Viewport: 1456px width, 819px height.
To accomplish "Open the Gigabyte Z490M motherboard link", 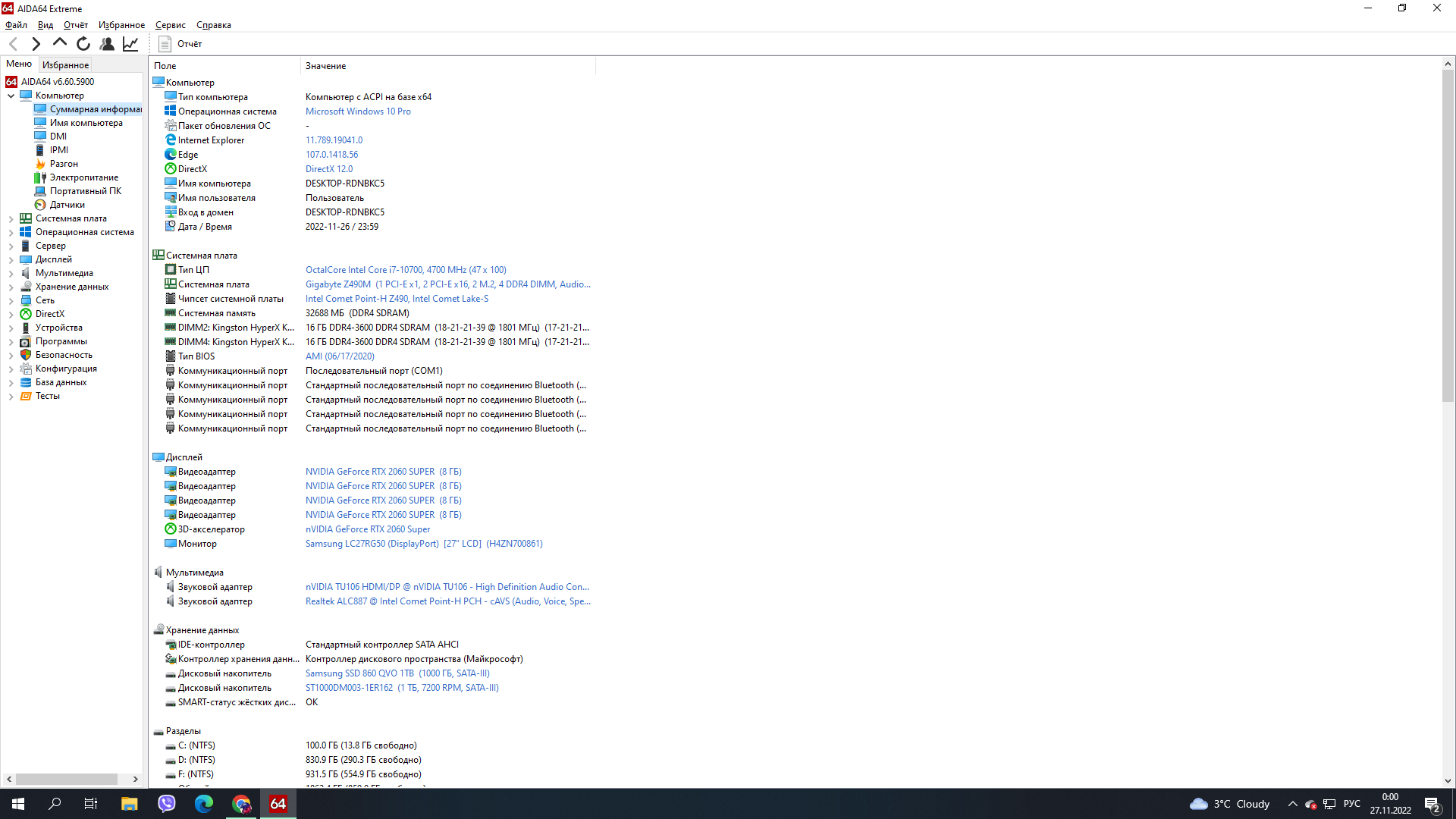I will (x=447, y=284).
